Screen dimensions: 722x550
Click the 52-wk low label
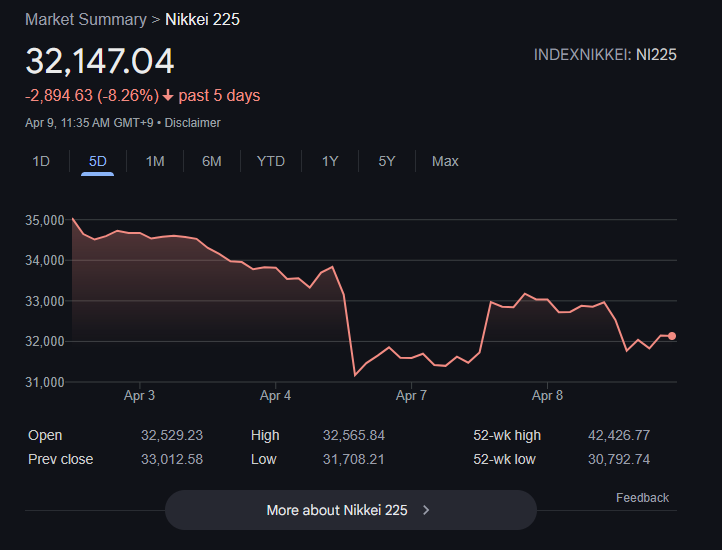click(x=504, y=459)
